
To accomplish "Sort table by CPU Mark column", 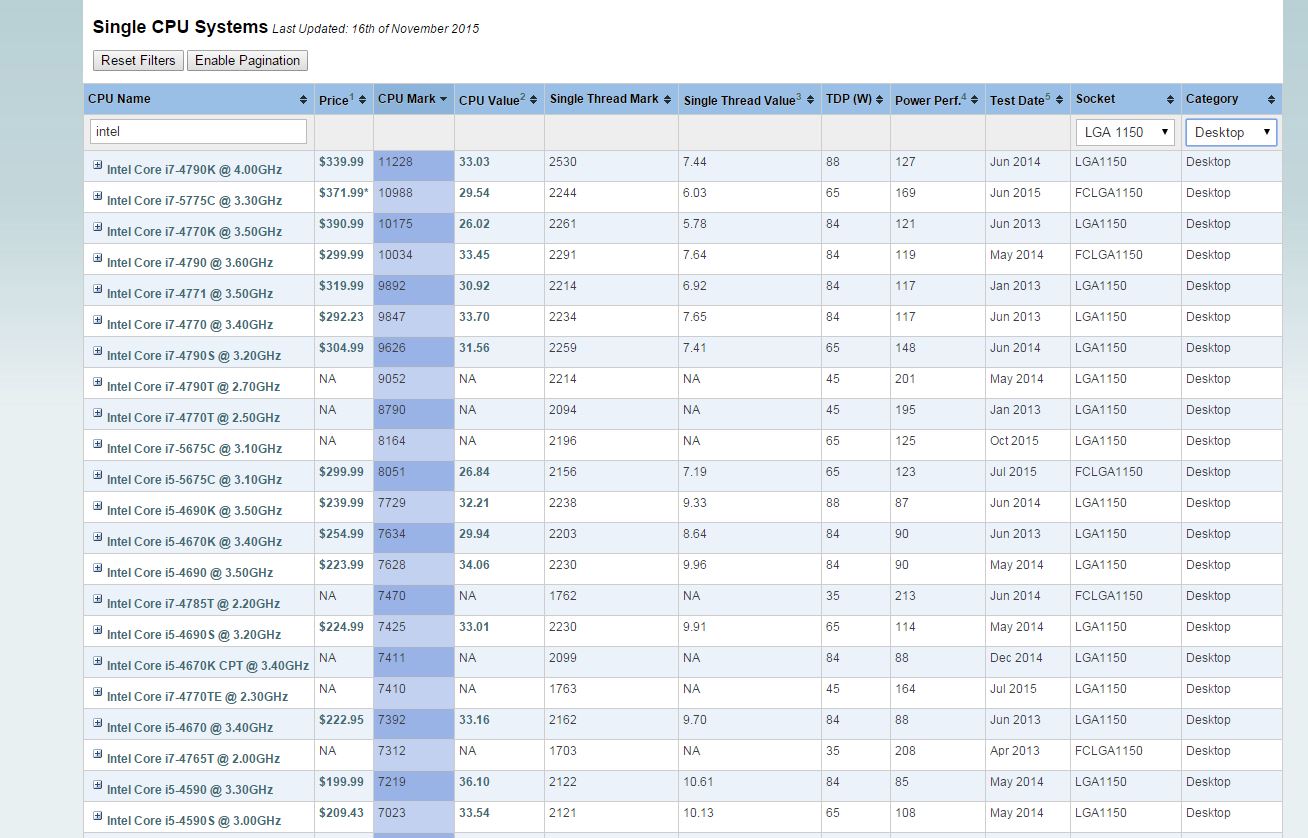I will [x=413, y=99].
